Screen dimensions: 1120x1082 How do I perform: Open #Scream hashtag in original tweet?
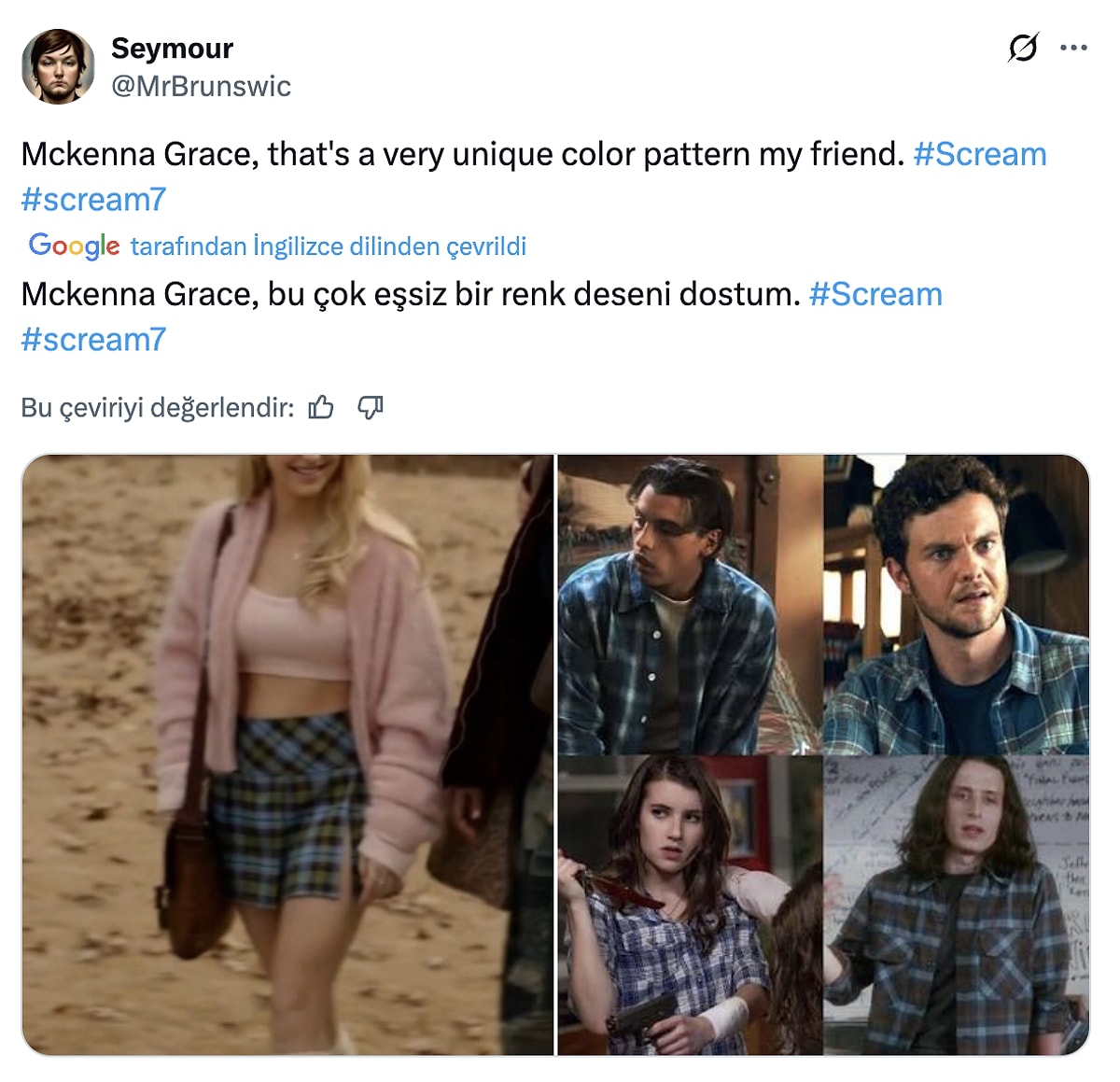click(x=979, y=154)
